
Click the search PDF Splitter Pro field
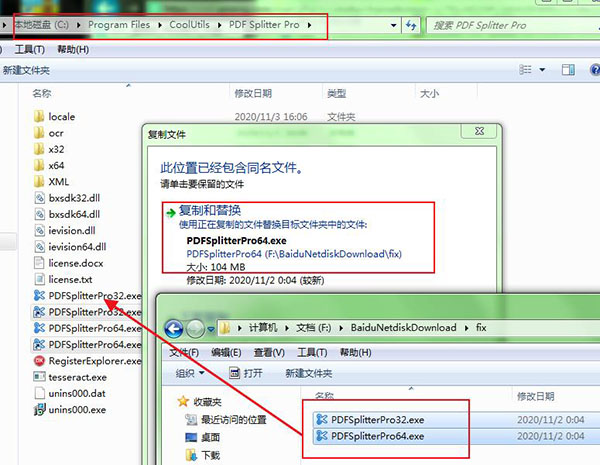[513, 25]
